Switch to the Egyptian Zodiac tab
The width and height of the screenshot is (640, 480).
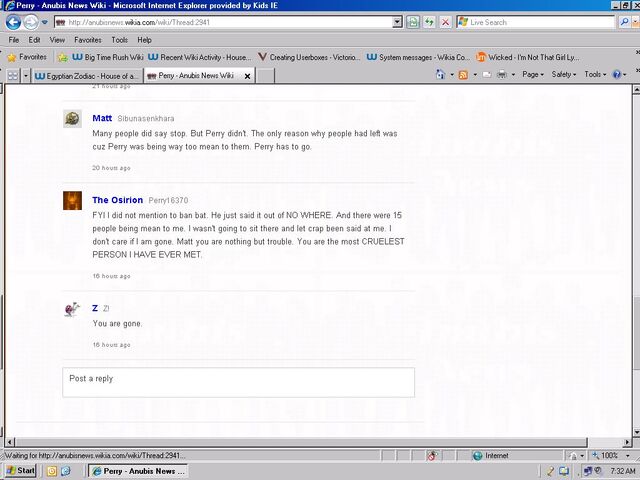point(87,76)
